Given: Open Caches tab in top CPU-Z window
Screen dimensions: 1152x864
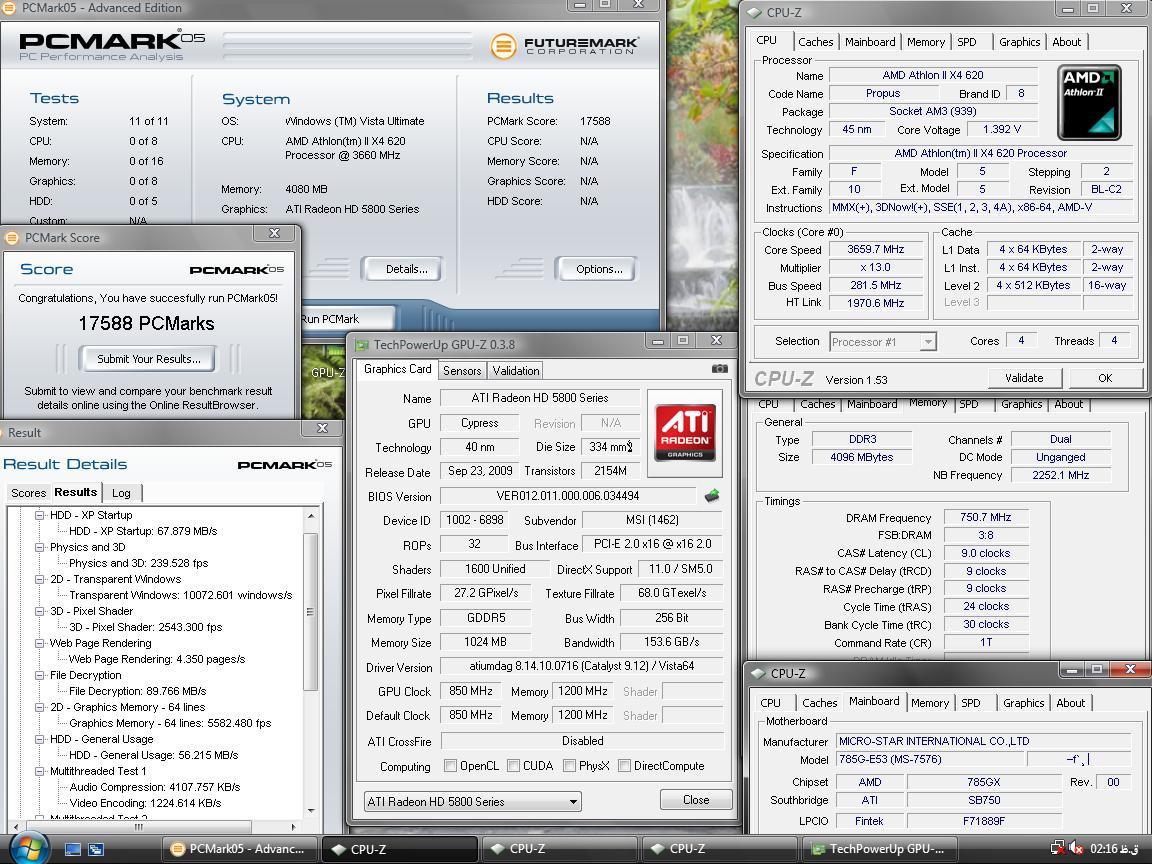Looking at the screenshot, I should click(816, 42).
